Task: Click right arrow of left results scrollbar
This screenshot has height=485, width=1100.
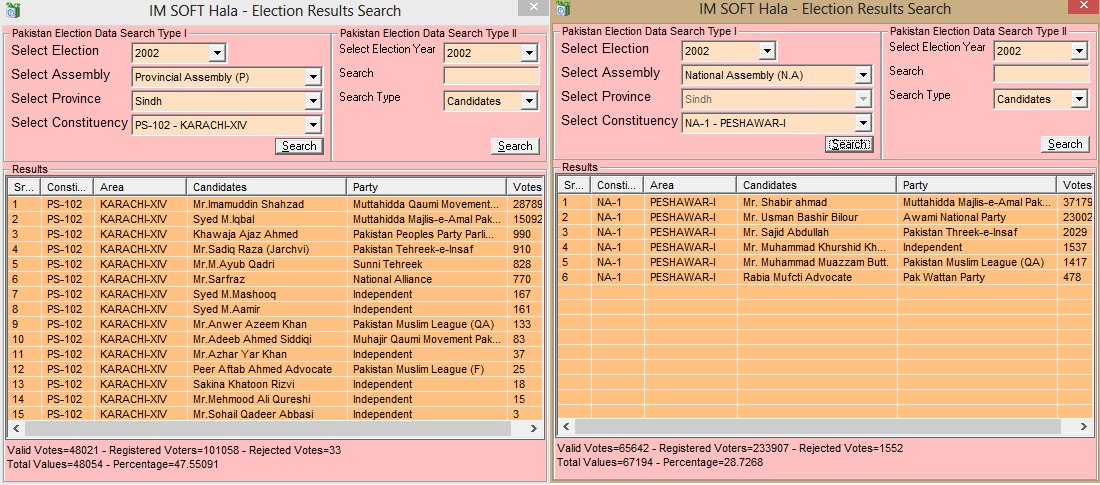Action: point(533,428)
